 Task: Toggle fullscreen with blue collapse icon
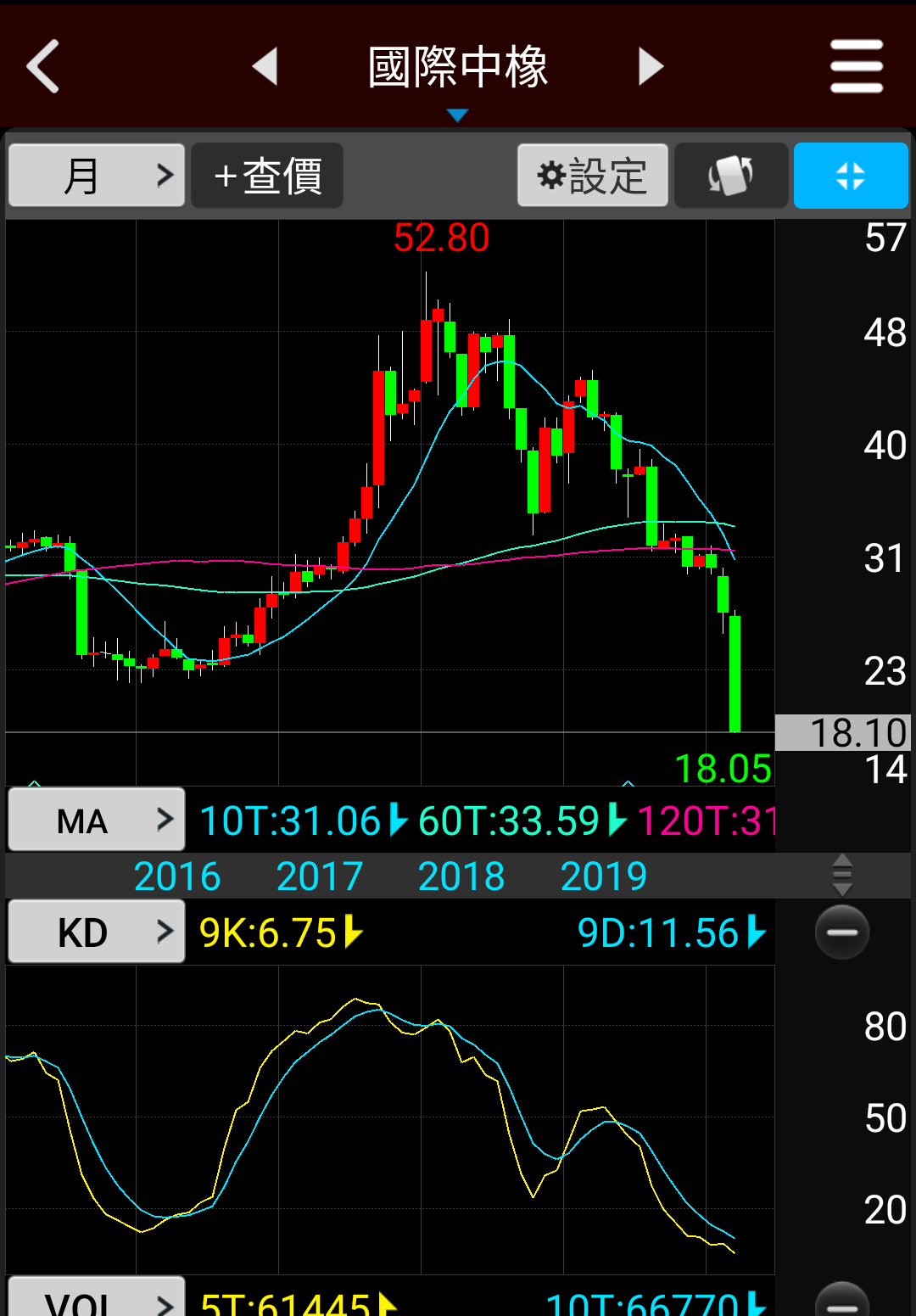point(851,176)
